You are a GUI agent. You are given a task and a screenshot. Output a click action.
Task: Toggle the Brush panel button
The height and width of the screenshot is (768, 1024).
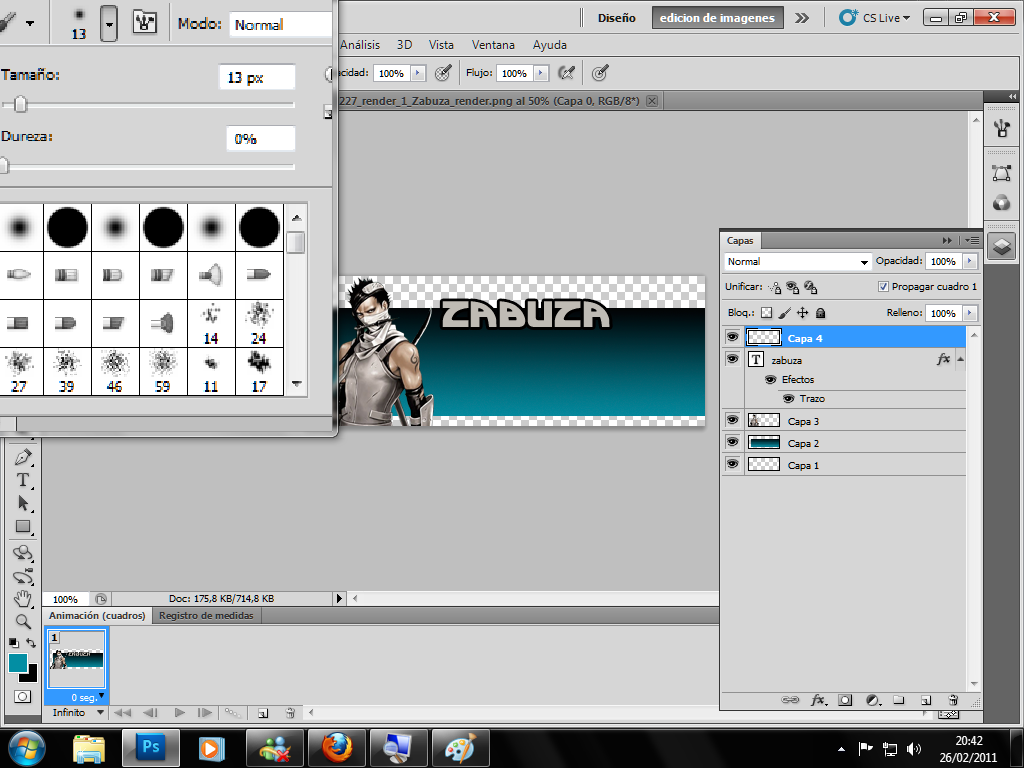point(144,22)
